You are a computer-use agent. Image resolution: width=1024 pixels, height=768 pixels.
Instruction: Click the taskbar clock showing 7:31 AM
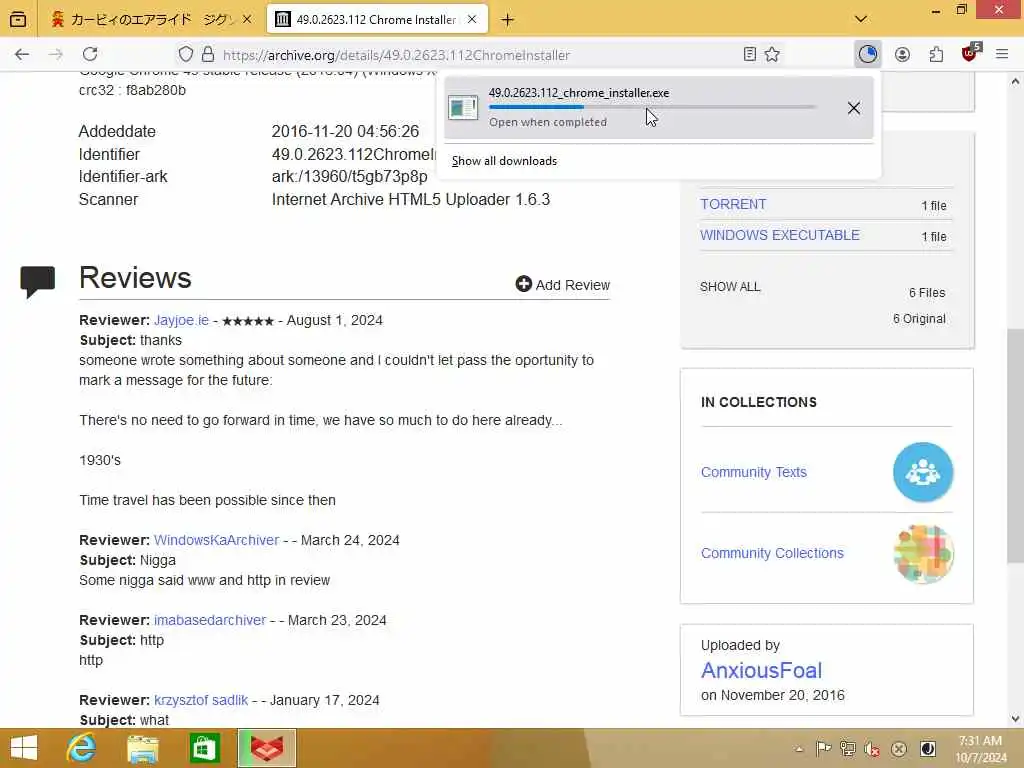[x=980, y=749]
